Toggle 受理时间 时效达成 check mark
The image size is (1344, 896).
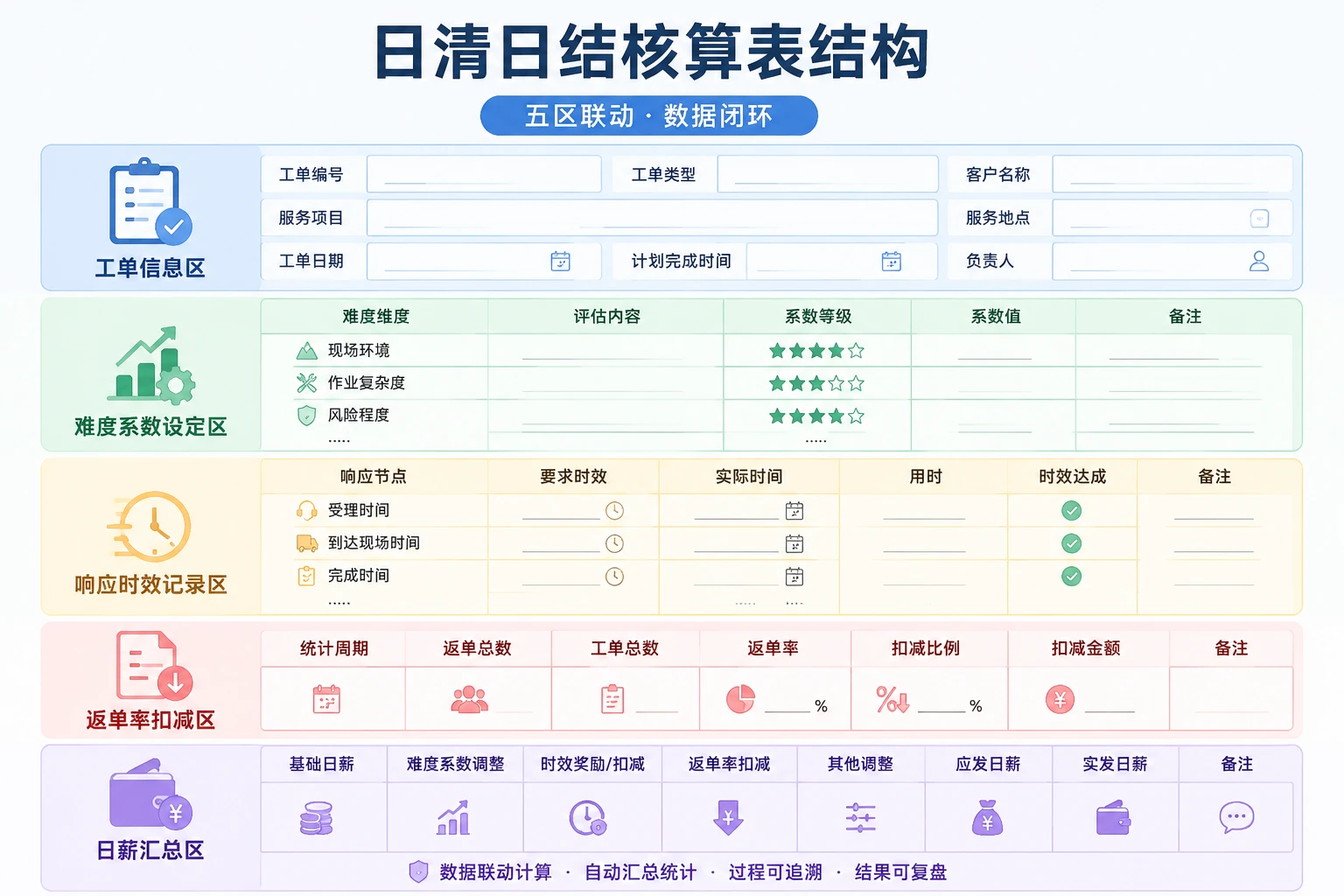point(1071,510)
